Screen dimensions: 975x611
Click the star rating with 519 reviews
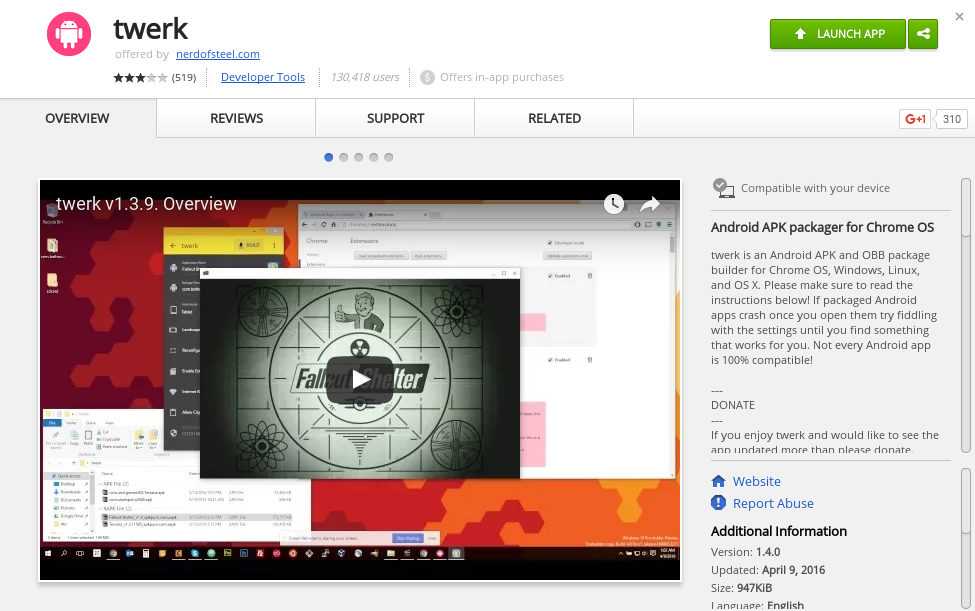(x=155, y=78)
